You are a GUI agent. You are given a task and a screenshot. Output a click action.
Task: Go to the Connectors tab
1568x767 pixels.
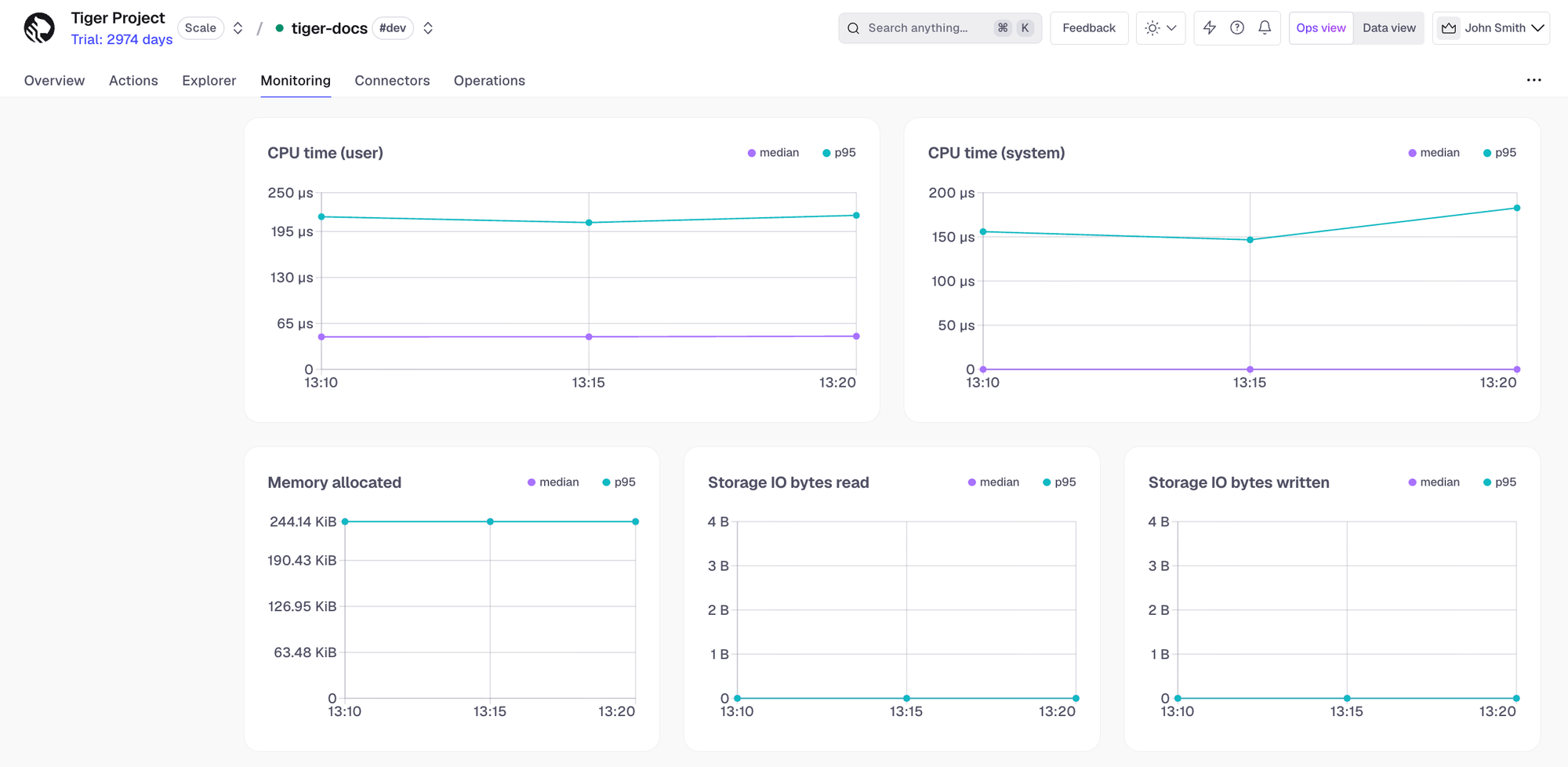click(392, 81)
